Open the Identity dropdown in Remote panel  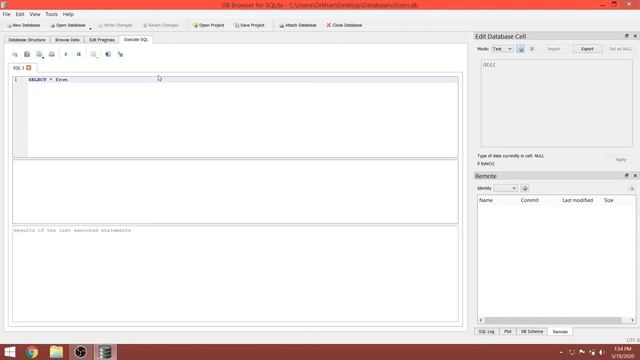(x=505, y=188)
